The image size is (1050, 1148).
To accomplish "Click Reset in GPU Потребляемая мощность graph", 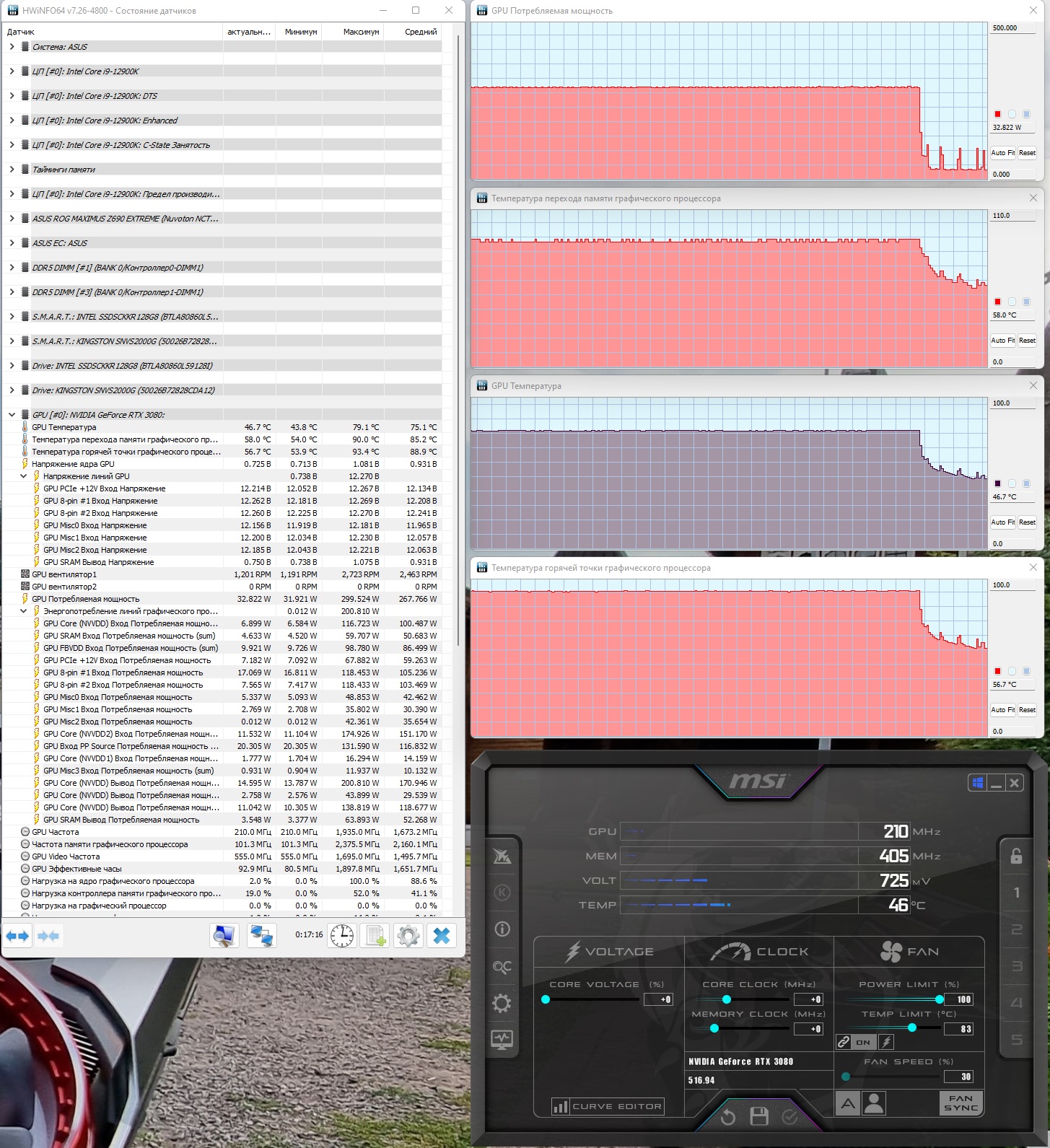I will (x=1027, y=153).
